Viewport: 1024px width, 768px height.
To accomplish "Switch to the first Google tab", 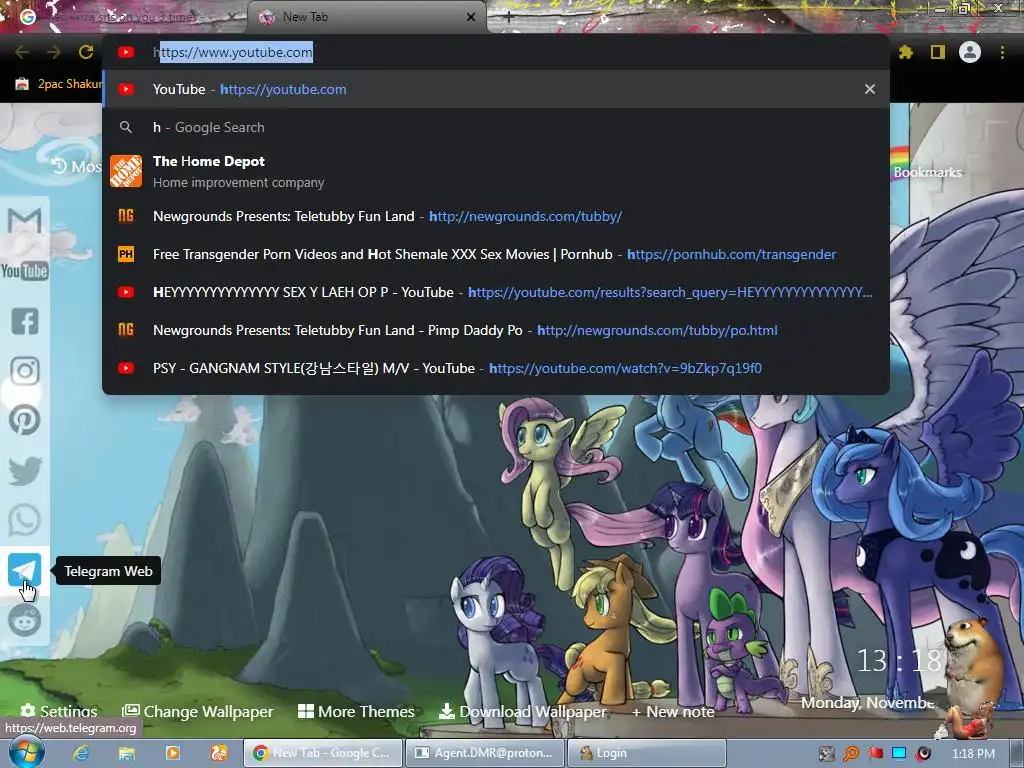I will click(123, 17).
